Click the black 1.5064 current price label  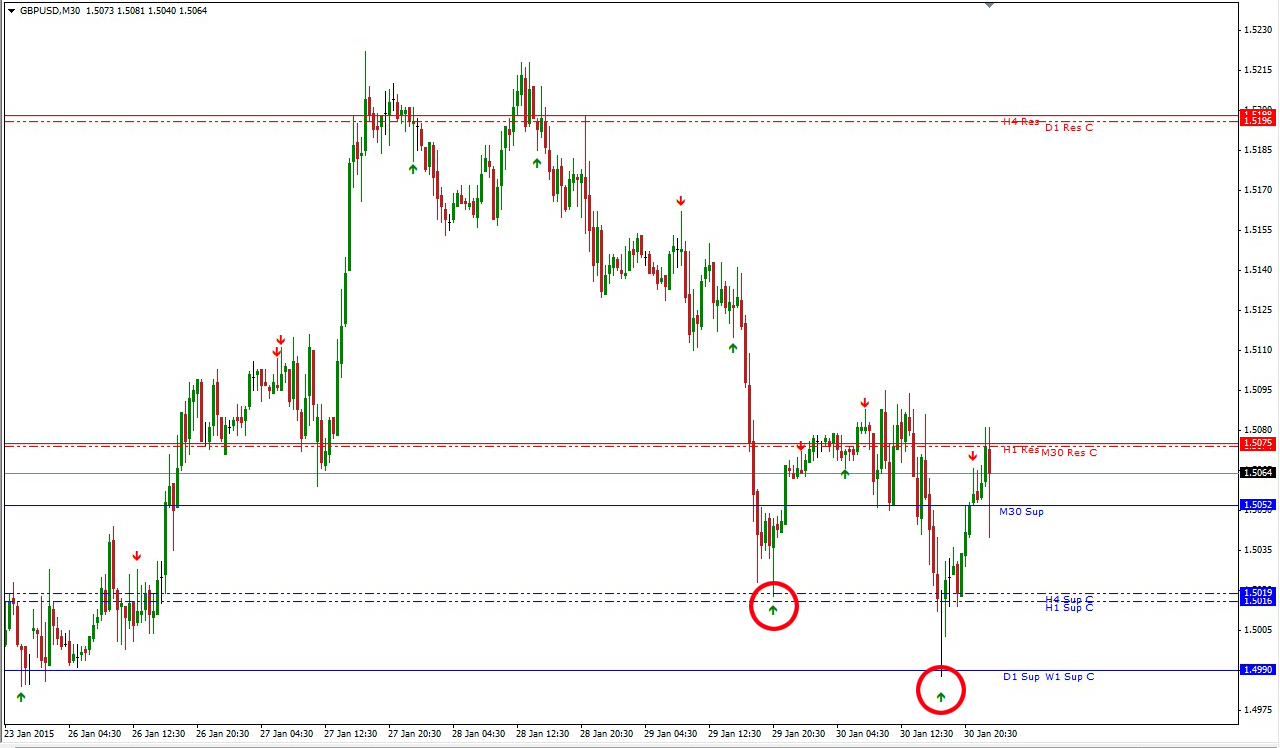pyautogui.click(x=1256, y=473)
